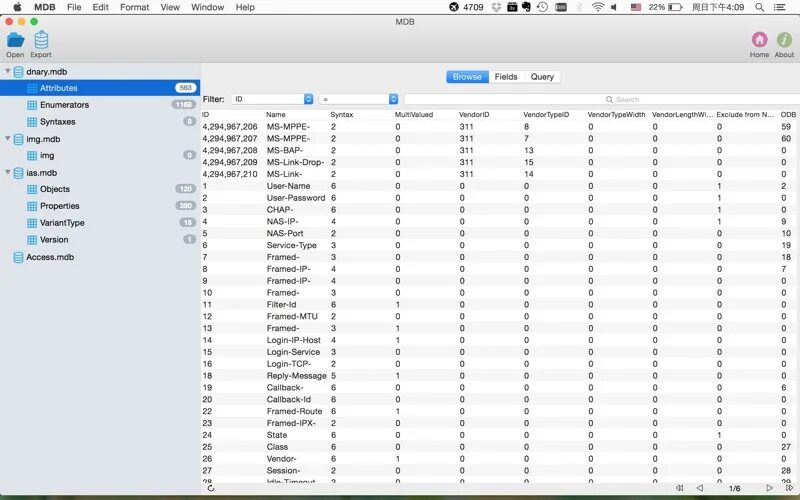Viewport: 800px width, 500px height.
Task: Select the User-Name row cell
Action: pos(288,186)
